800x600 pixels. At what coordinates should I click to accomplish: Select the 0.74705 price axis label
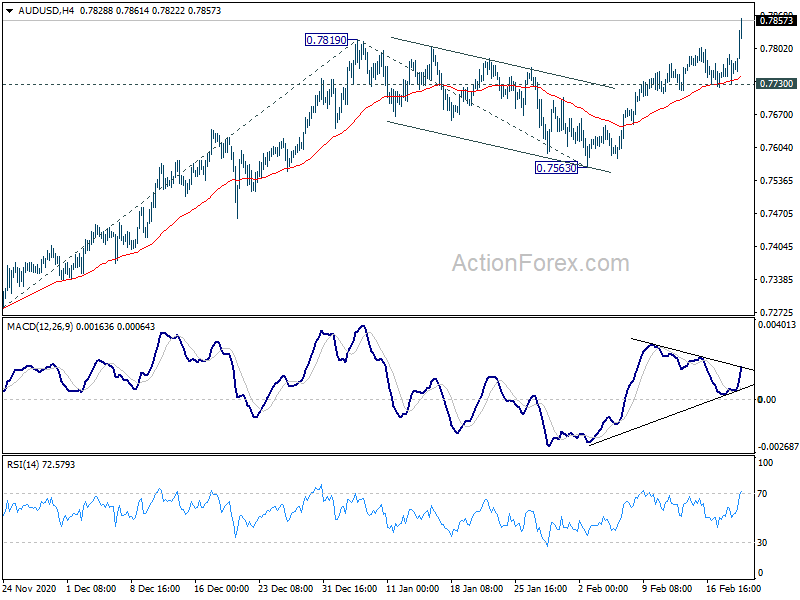click(x=777, y=213)
